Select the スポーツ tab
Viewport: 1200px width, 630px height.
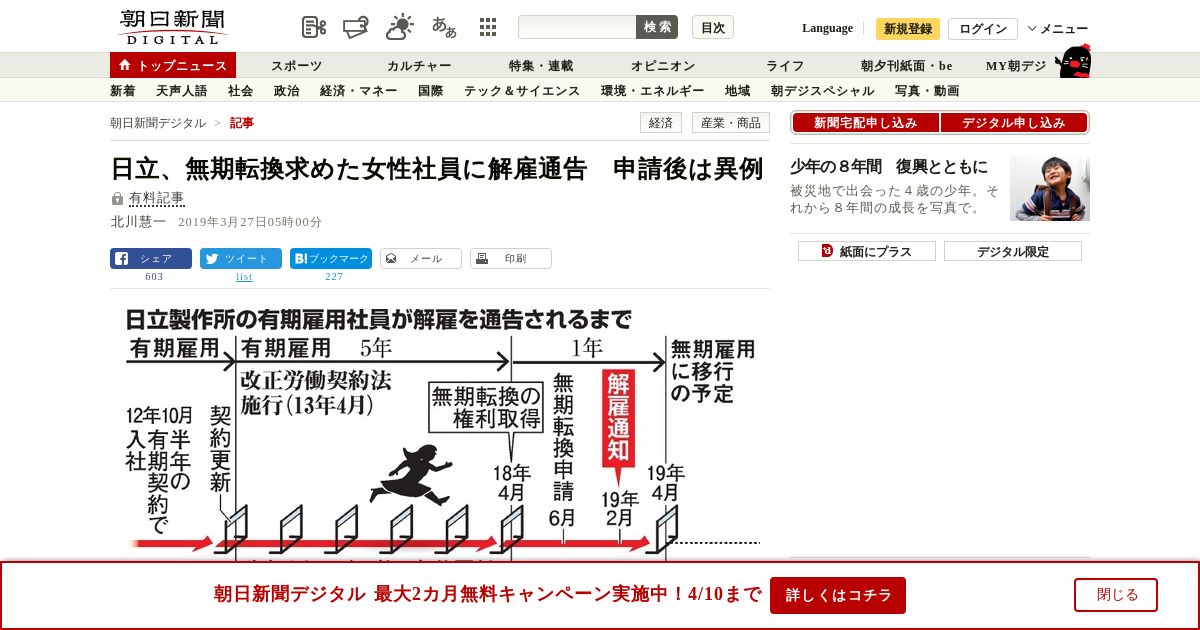[296, 66]
